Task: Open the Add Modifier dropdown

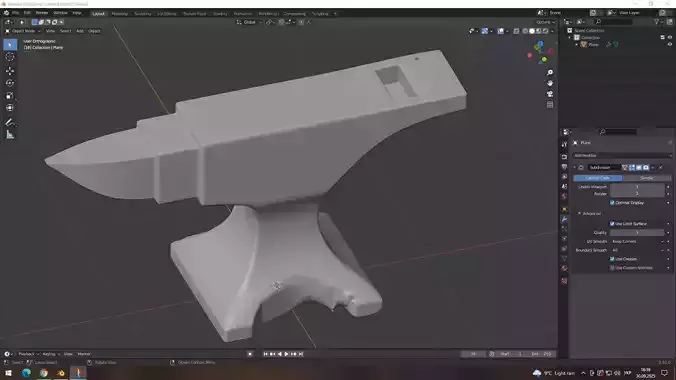Action: click(622, 155)
